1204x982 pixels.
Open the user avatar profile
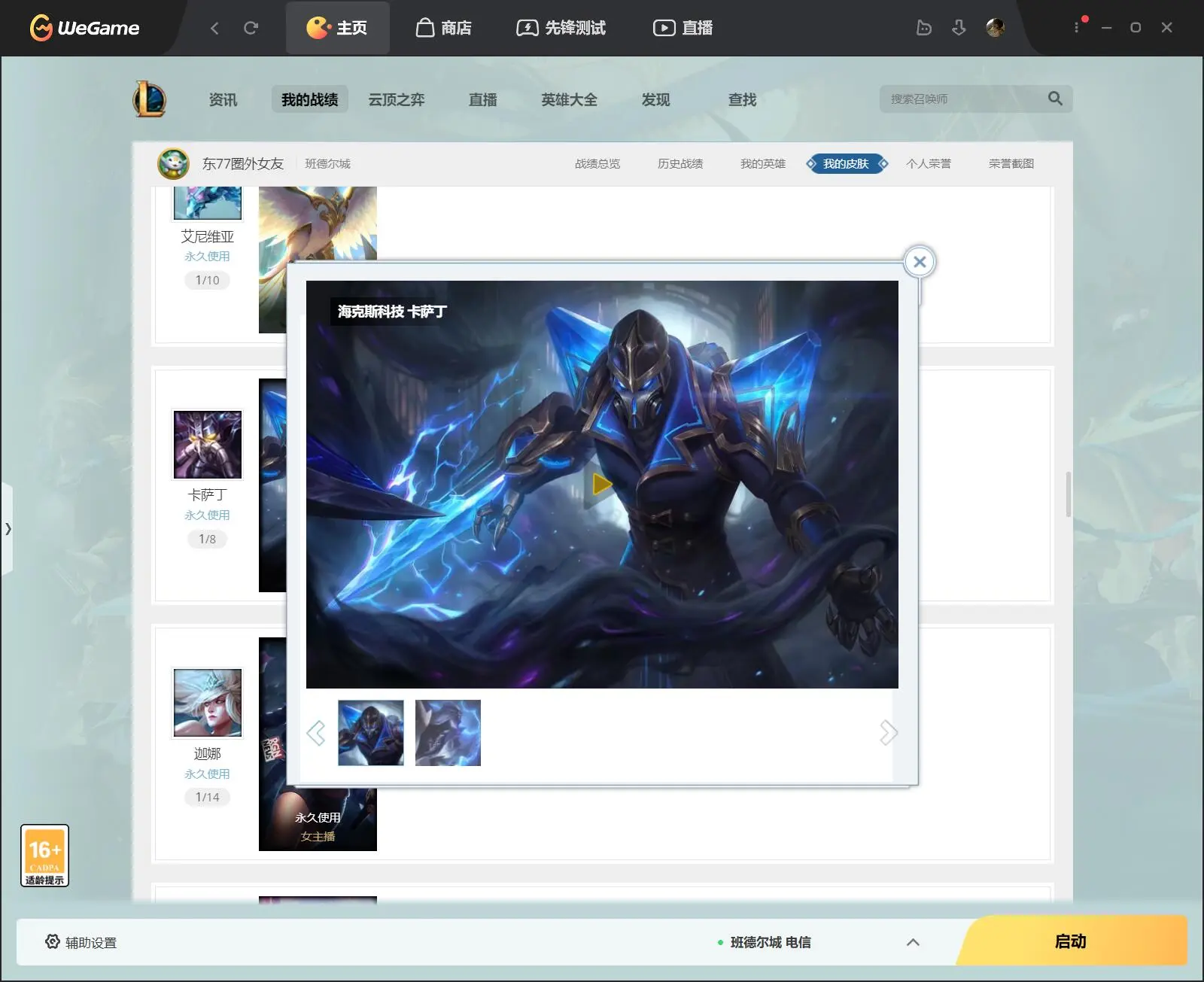pos(995,28)
